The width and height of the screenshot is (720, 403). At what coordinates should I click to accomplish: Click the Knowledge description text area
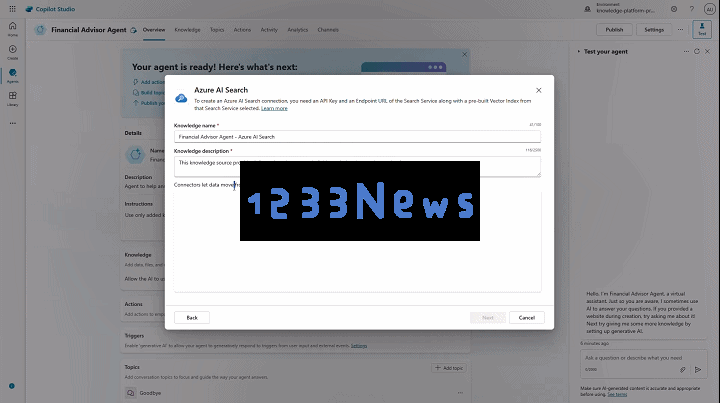[x=357, y=167]
